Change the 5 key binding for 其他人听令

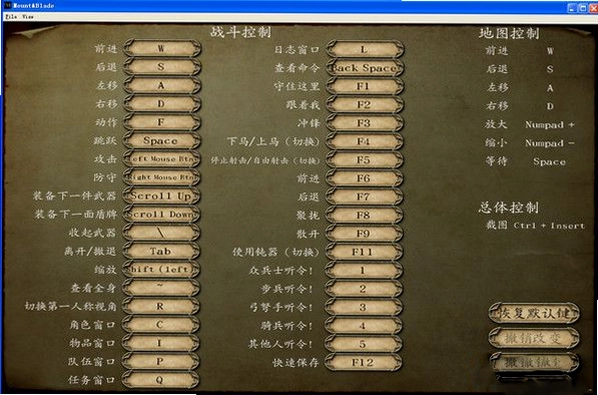tap(363, 344)
